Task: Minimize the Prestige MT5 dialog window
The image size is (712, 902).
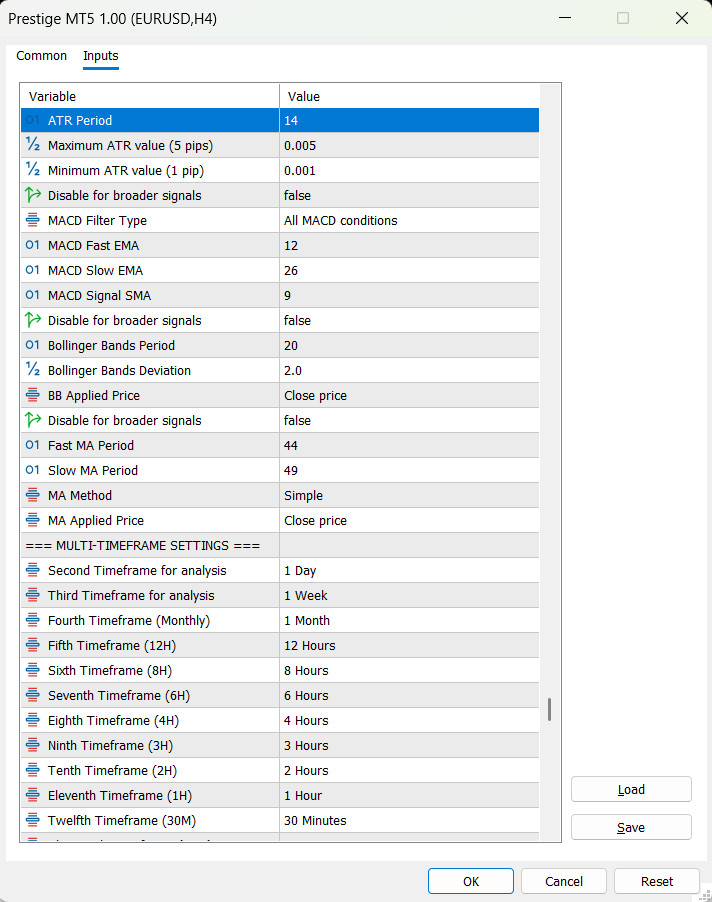Action: click(x=565, y=18)
